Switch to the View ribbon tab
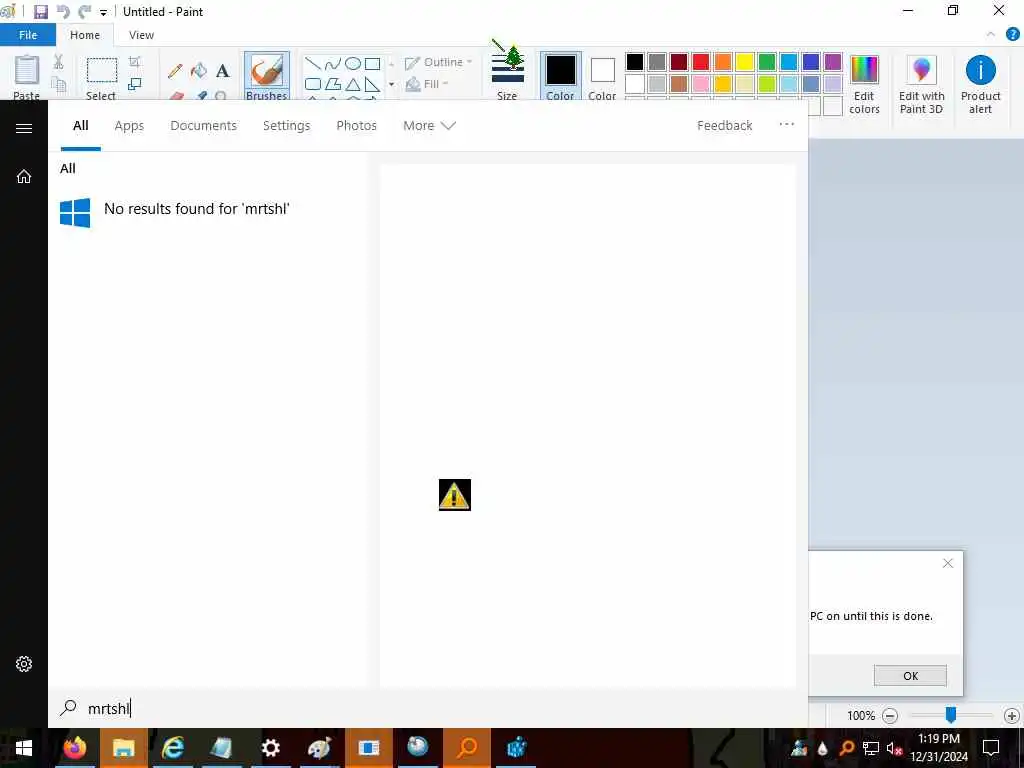This screenshot has width=1024, height=768. (141, 35)
